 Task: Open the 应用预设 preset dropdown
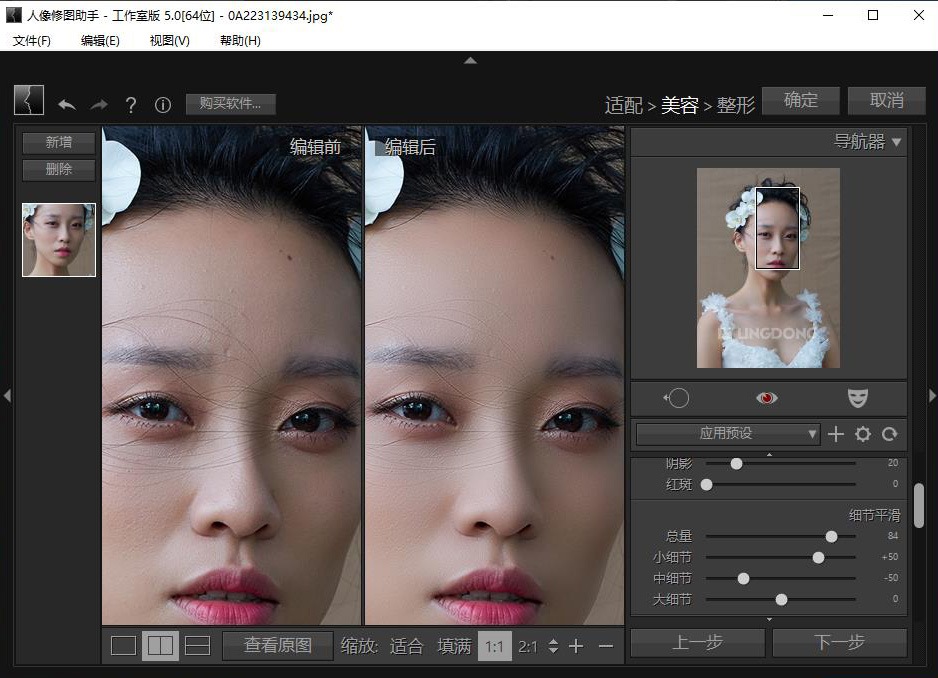pos(728,434)
